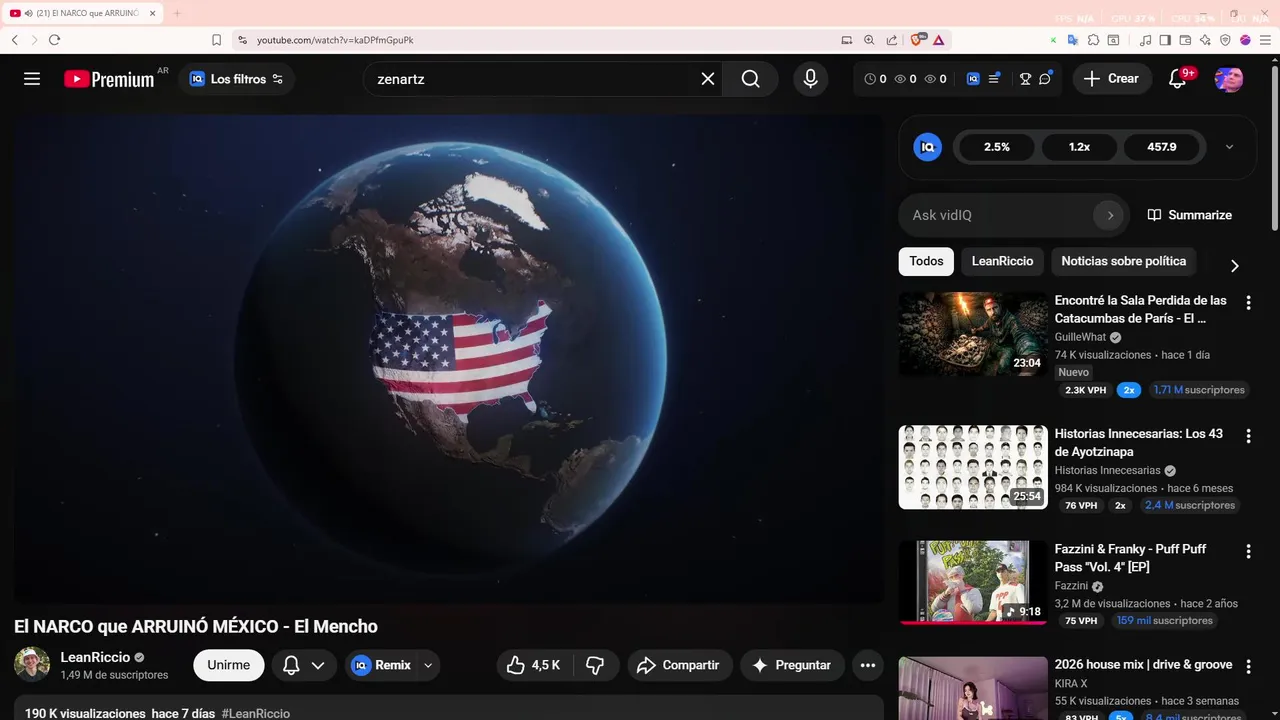
Task: Open the Google Translate extension icon
Action: (1072, 40)
